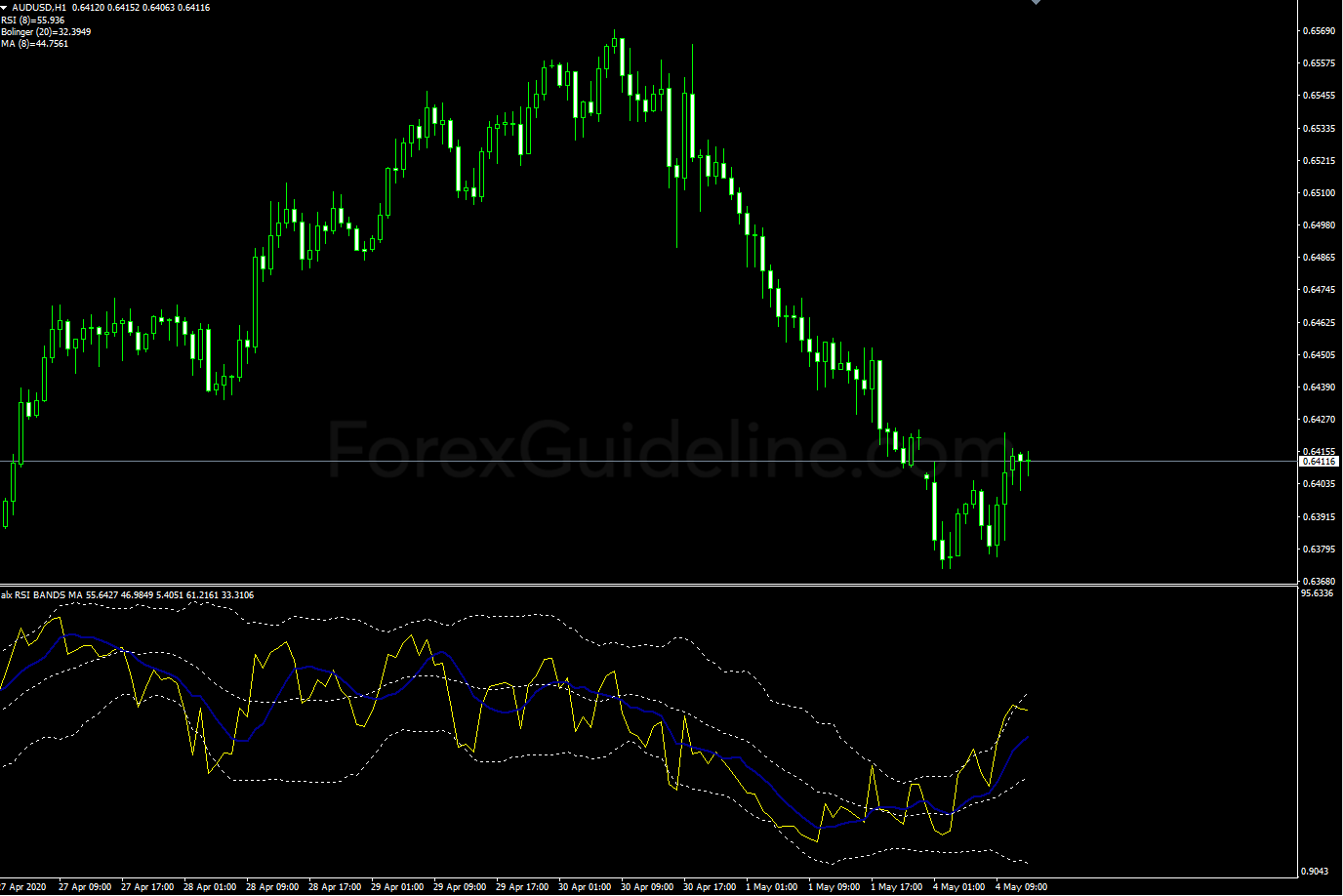Click the OHLC values 0.64120 0.64152 0.64063 0.64116
The height and width of the screenshot is (896, 1343).
click(x=141, y=8)
